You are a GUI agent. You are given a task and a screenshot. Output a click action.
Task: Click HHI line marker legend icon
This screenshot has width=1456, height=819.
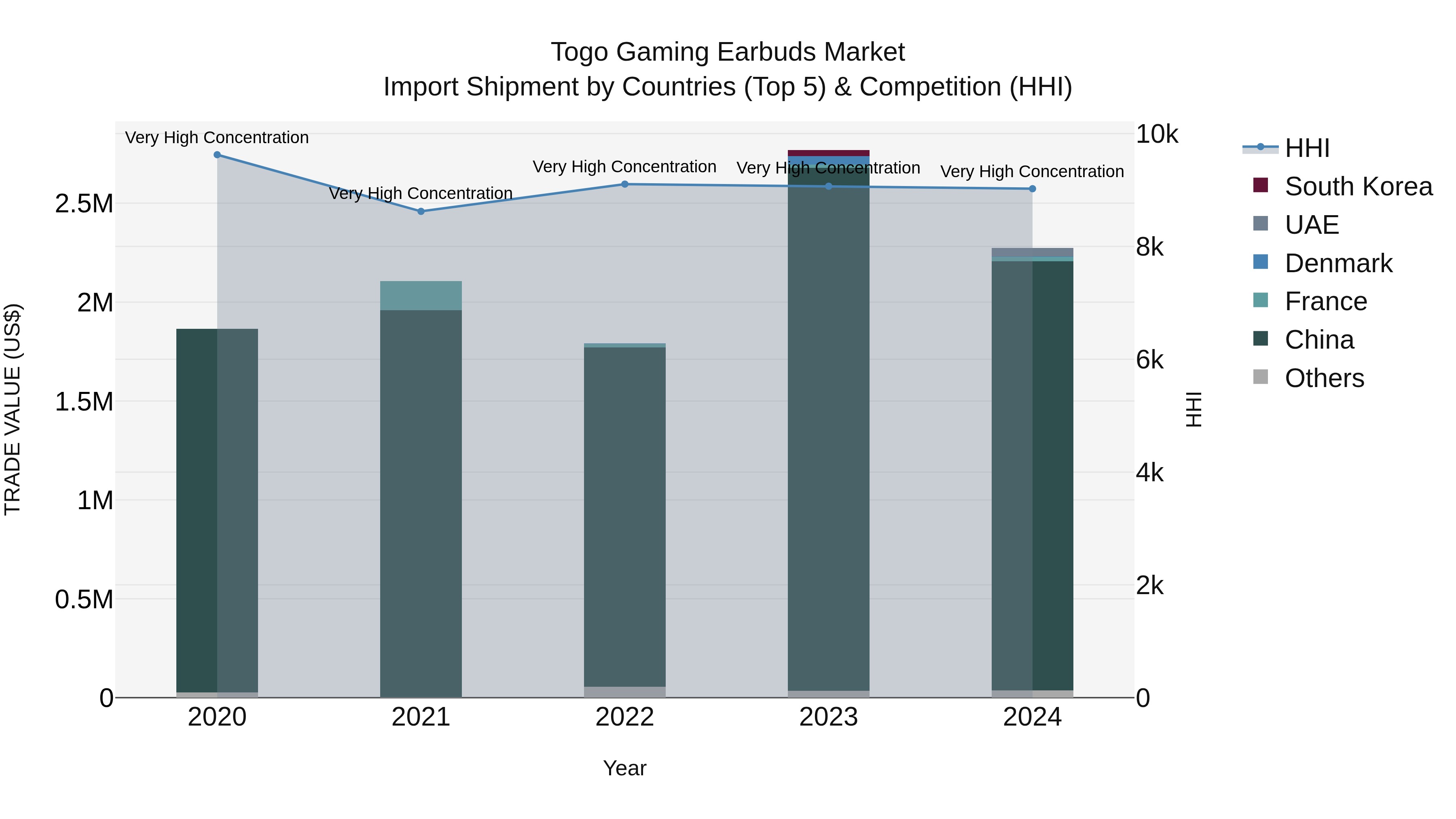click(1260, 147)
